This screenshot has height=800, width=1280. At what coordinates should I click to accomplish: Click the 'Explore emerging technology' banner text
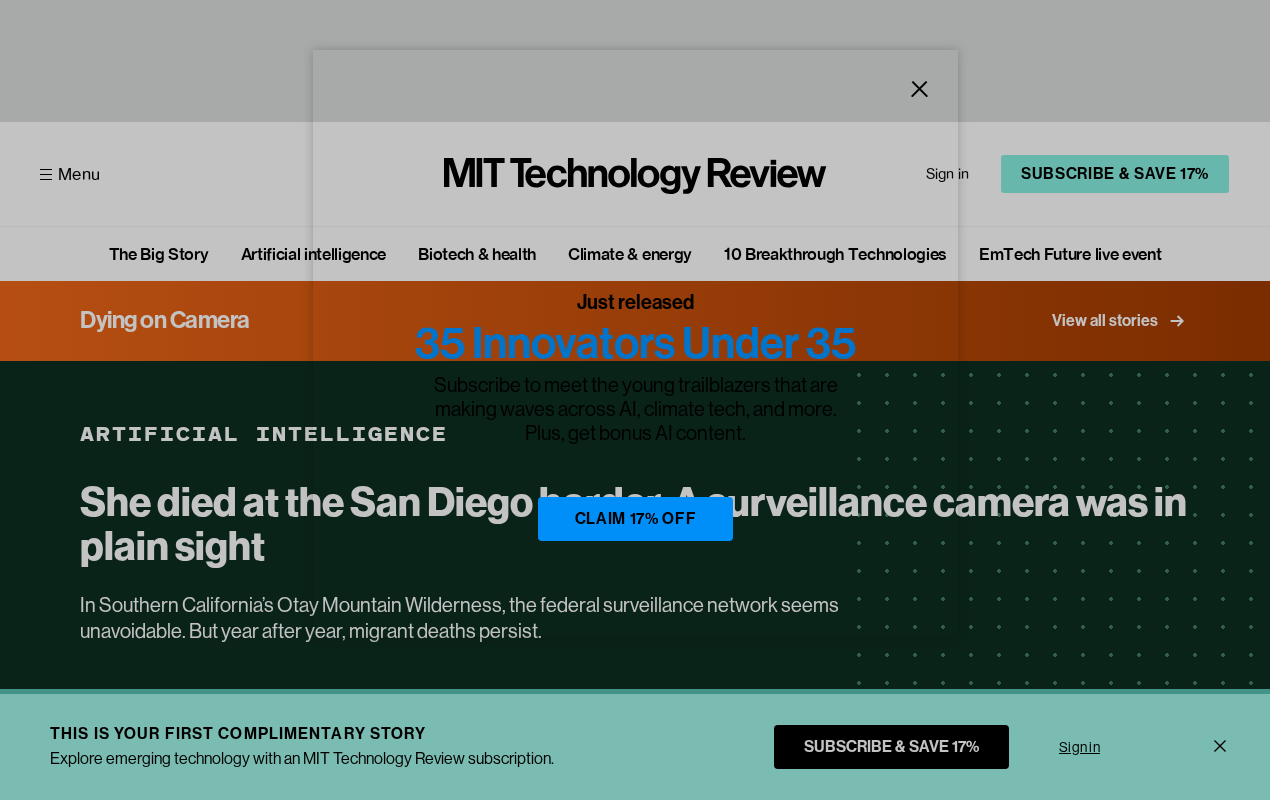coord(302,758)
